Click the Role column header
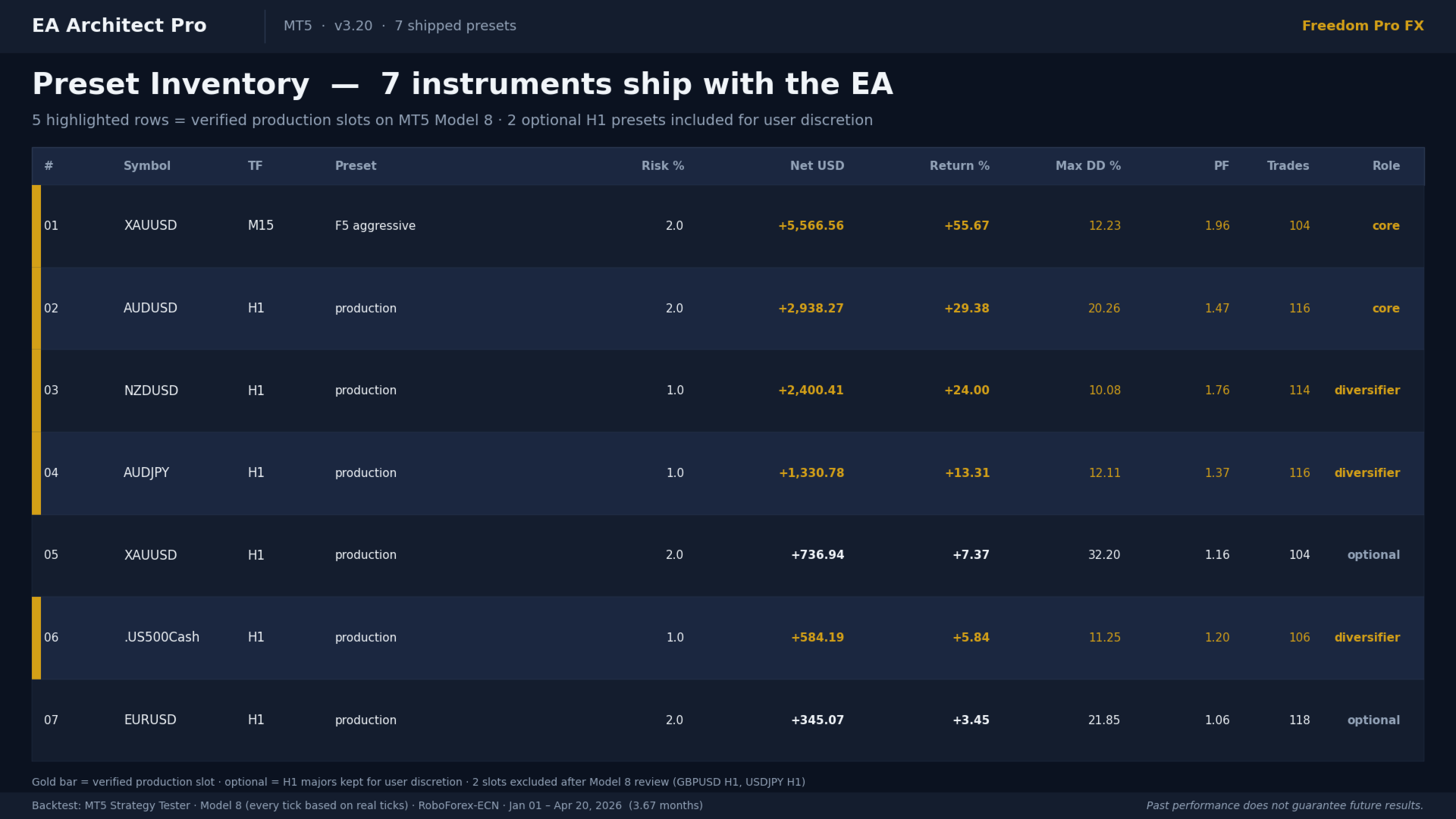The height and width of the screenshot is (819, 1456). tap(1385, 166)
